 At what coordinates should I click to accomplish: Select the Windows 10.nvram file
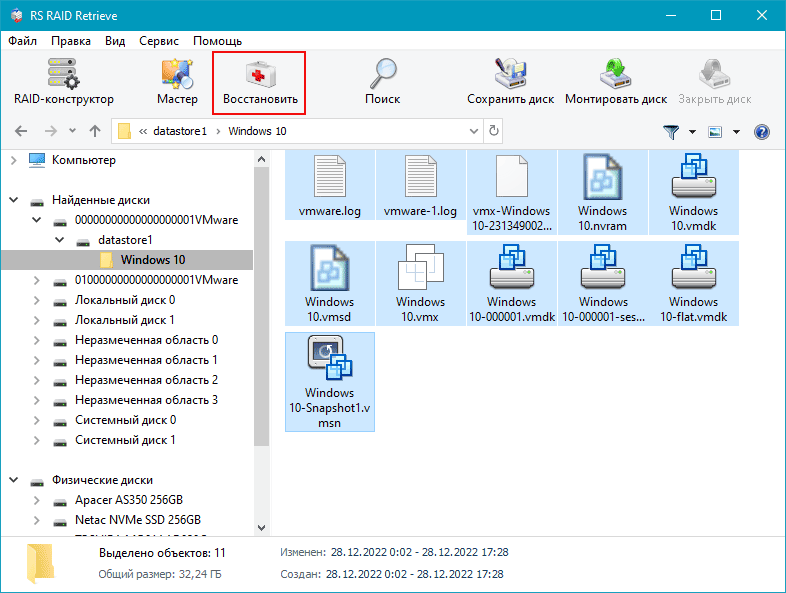point(603,192)
